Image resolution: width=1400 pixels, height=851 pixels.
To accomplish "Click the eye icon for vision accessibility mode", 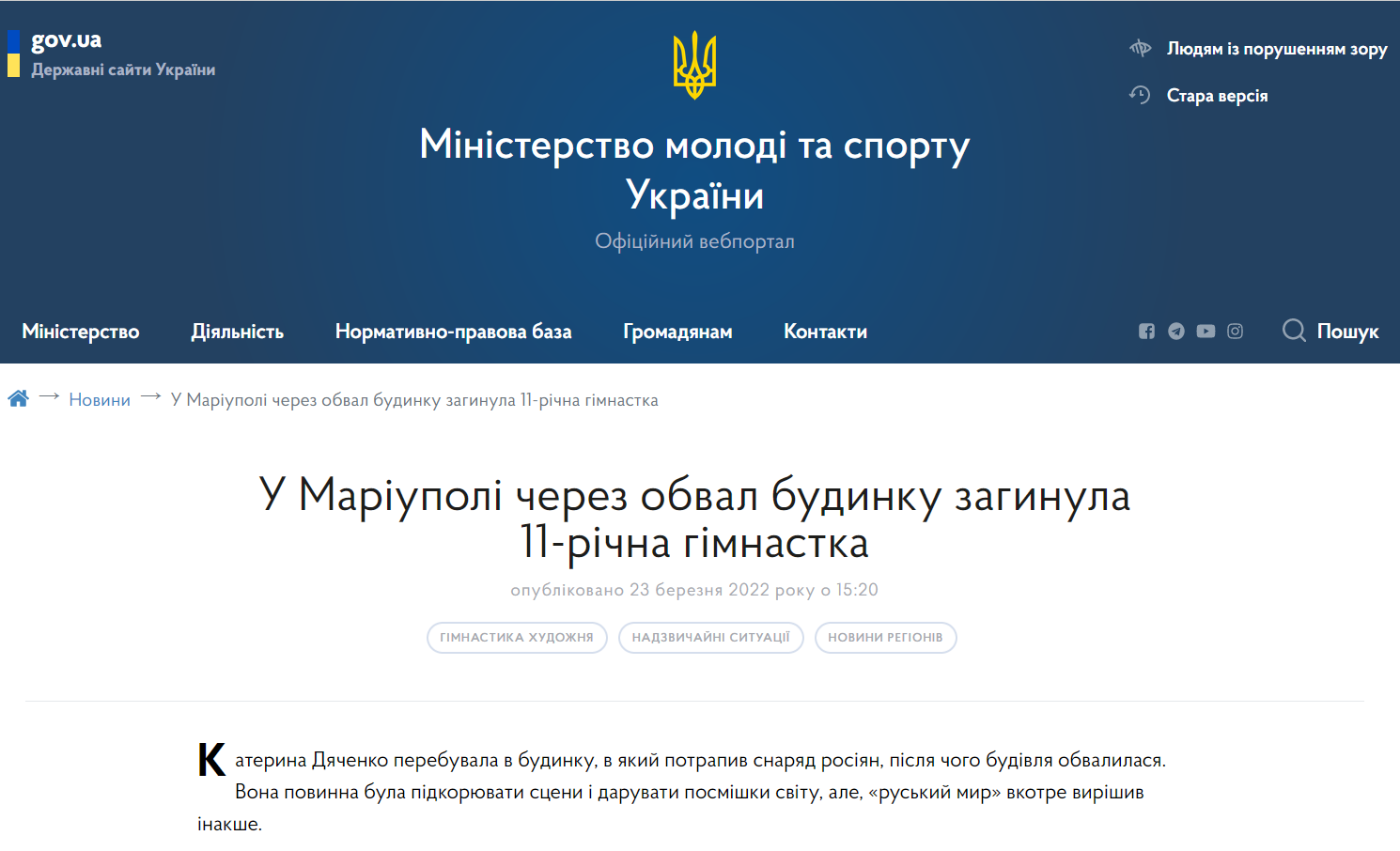I will click(x=1140, y=48).
